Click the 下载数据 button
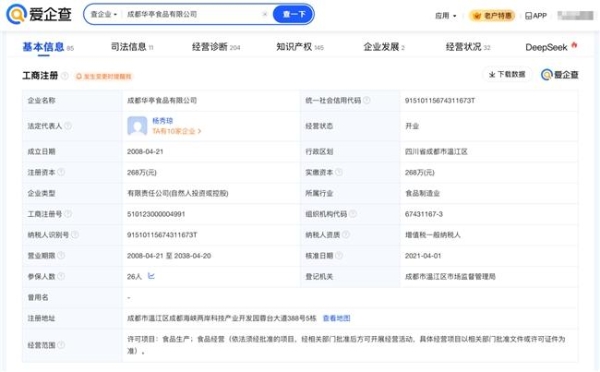 (507, 74)
